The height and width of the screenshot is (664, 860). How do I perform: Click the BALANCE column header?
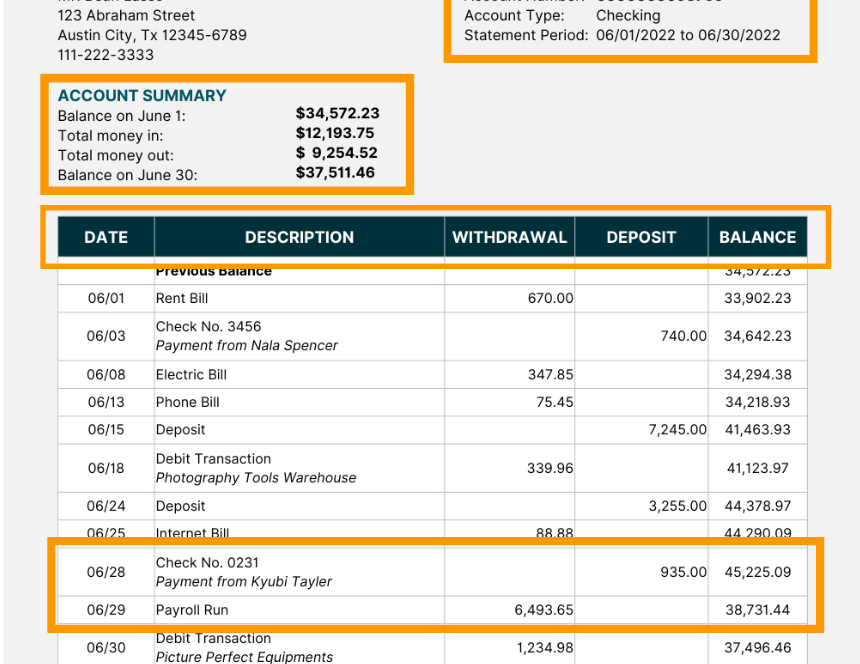[x=757, y=237]
